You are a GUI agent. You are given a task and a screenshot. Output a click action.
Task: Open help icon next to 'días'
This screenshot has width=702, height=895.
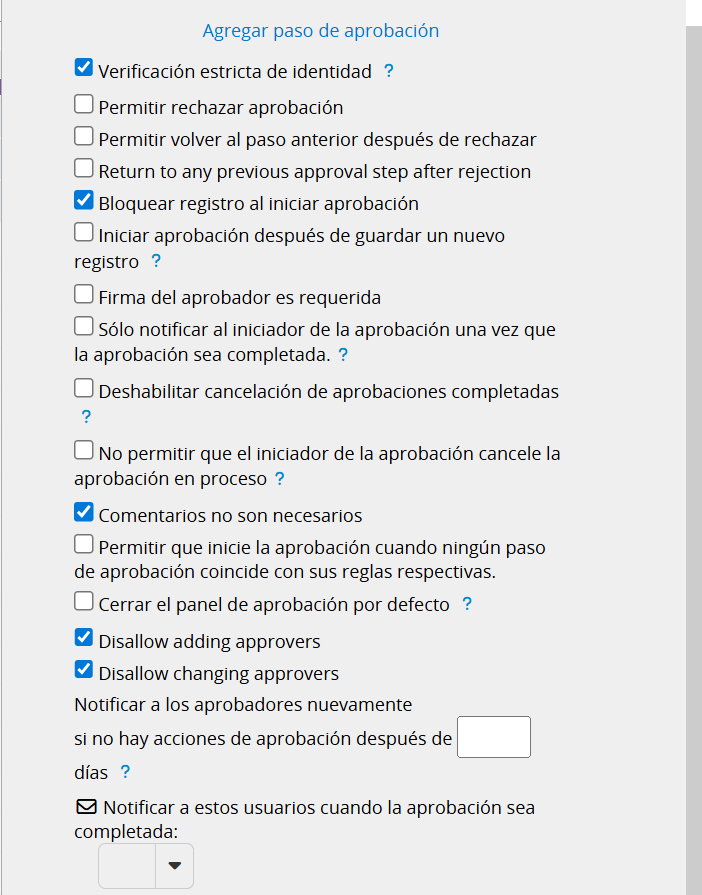point(125,772)
